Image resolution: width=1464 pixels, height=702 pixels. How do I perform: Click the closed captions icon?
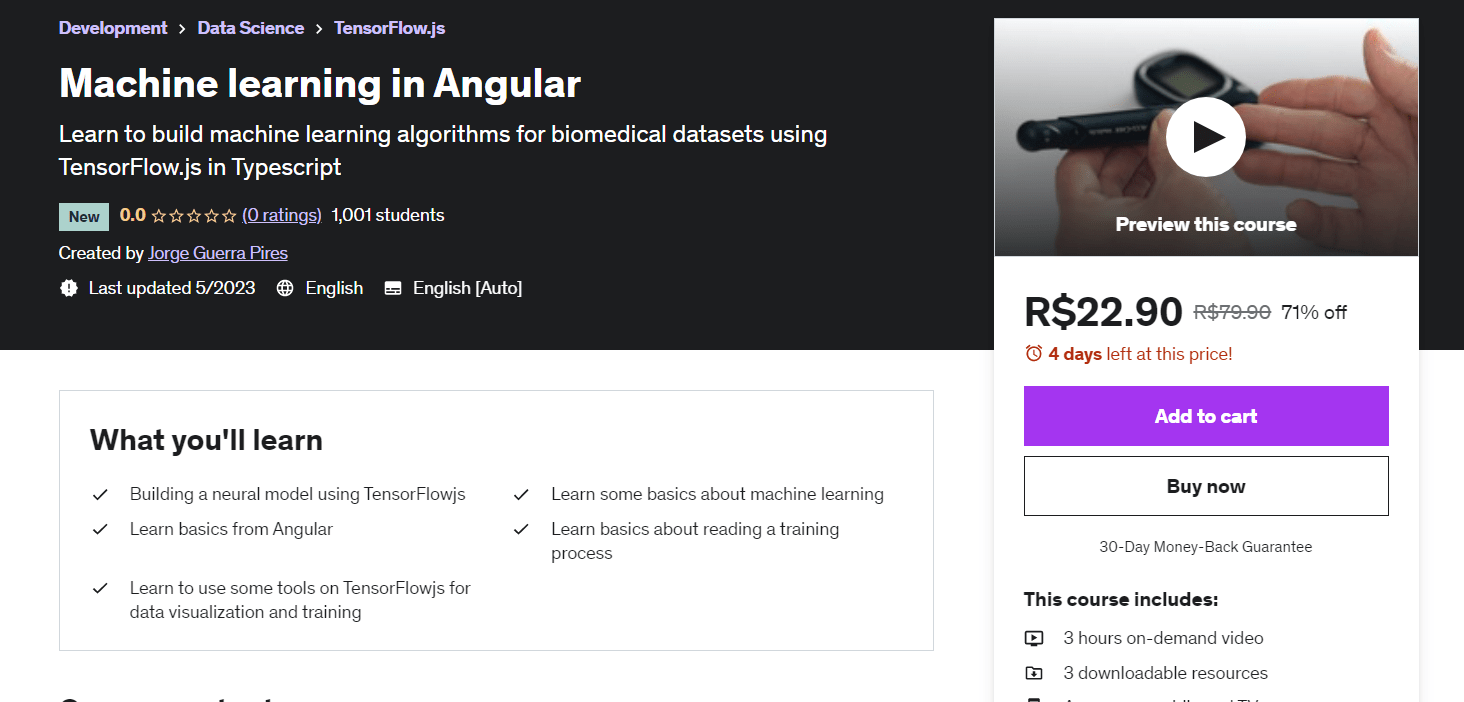393,288
